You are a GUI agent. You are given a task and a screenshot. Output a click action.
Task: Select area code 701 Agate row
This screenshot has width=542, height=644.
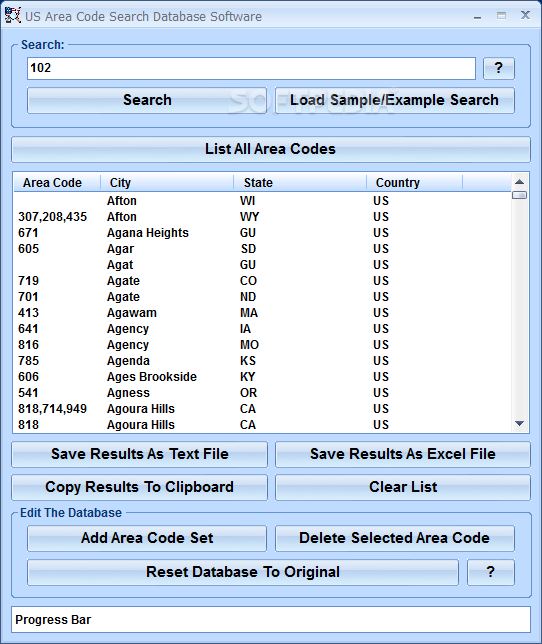263,297
